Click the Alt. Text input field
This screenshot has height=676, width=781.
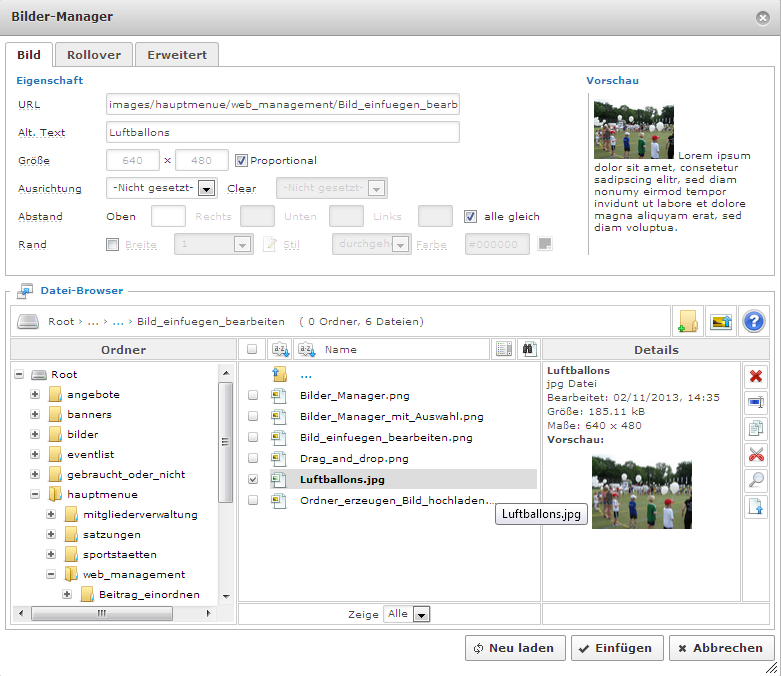coord(282,133)
